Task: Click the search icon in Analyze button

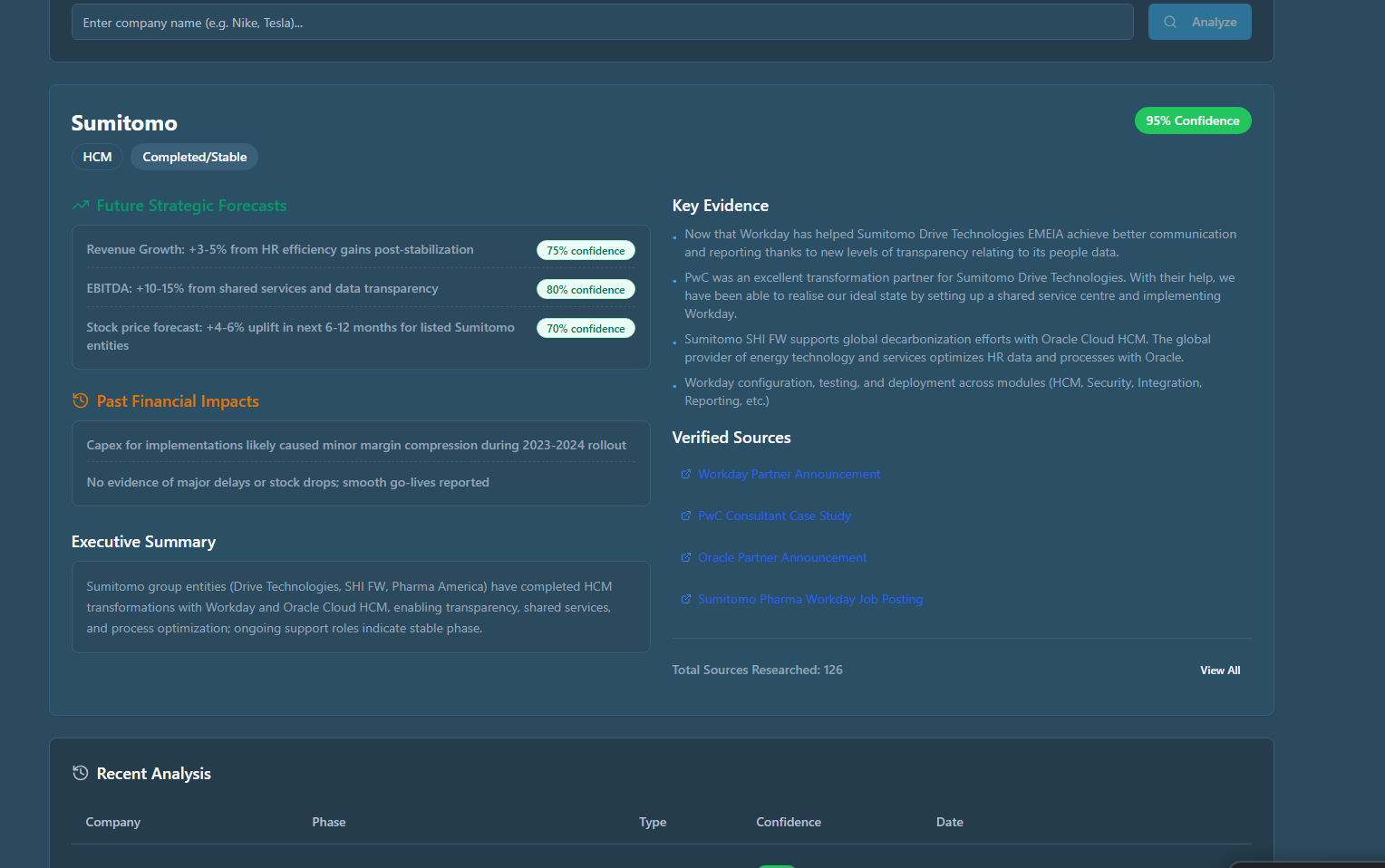Action: pos(1170,22)
